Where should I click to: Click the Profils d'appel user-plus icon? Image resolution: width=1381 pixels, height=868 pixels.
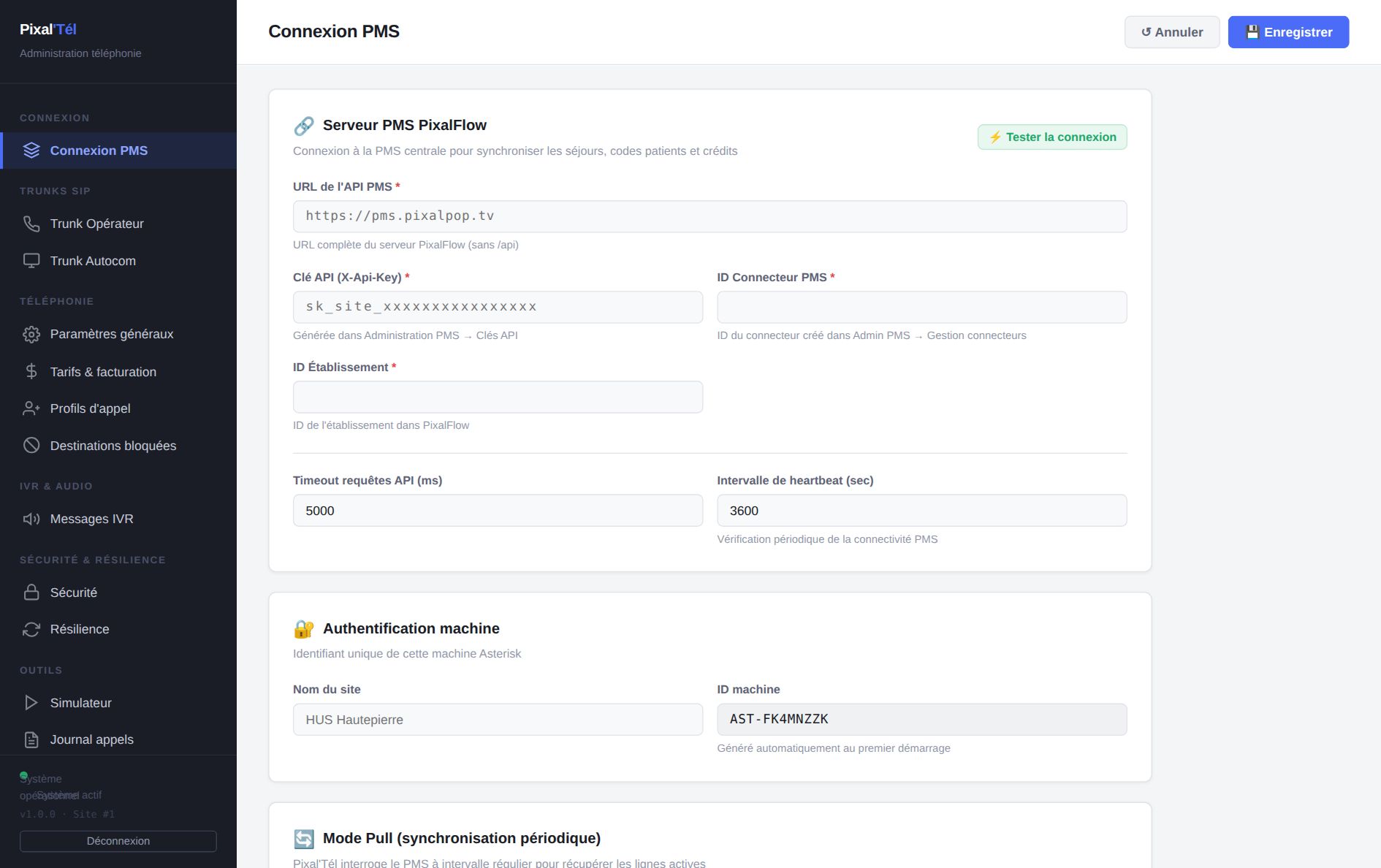[31, 408]
